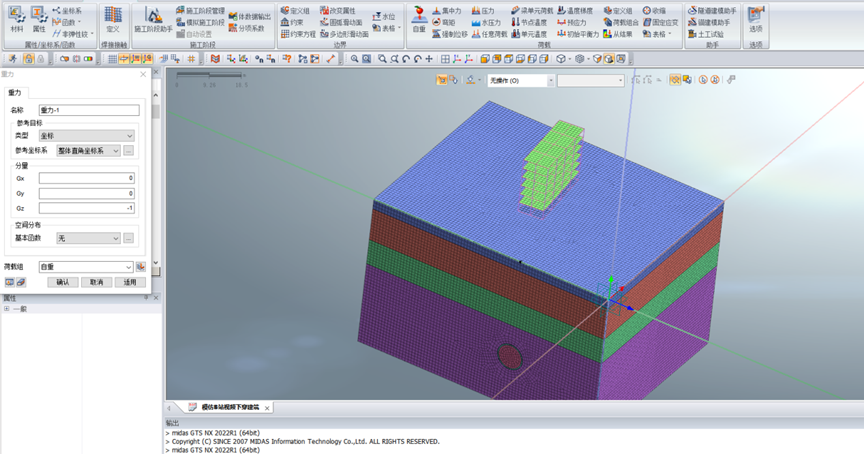Open the 基本函数 dropdown showing 无
This screenshot has width=864, height=454.
[88, 238]
